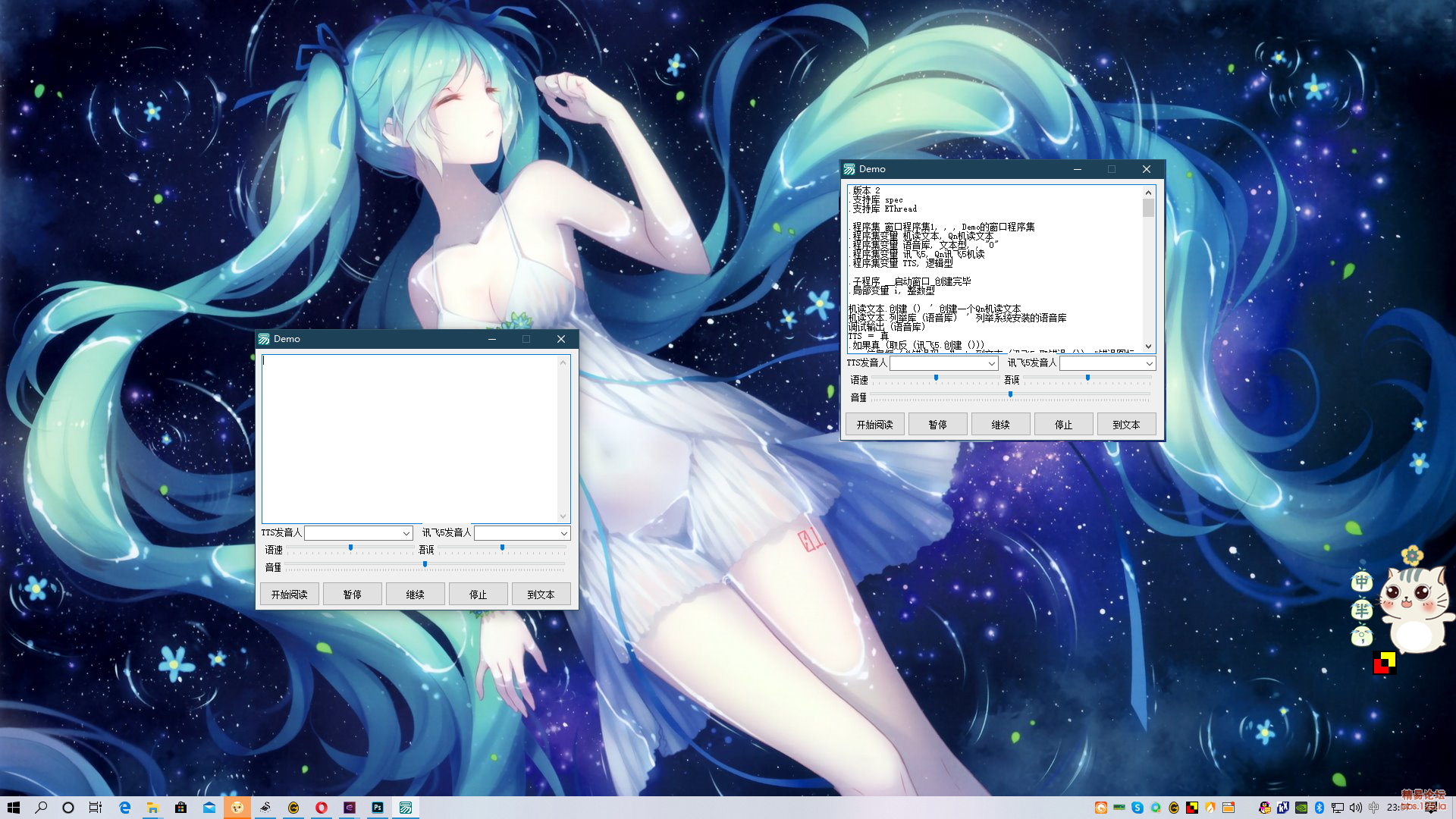
Task: Close the right Demo window
Action: point(1147,169)
